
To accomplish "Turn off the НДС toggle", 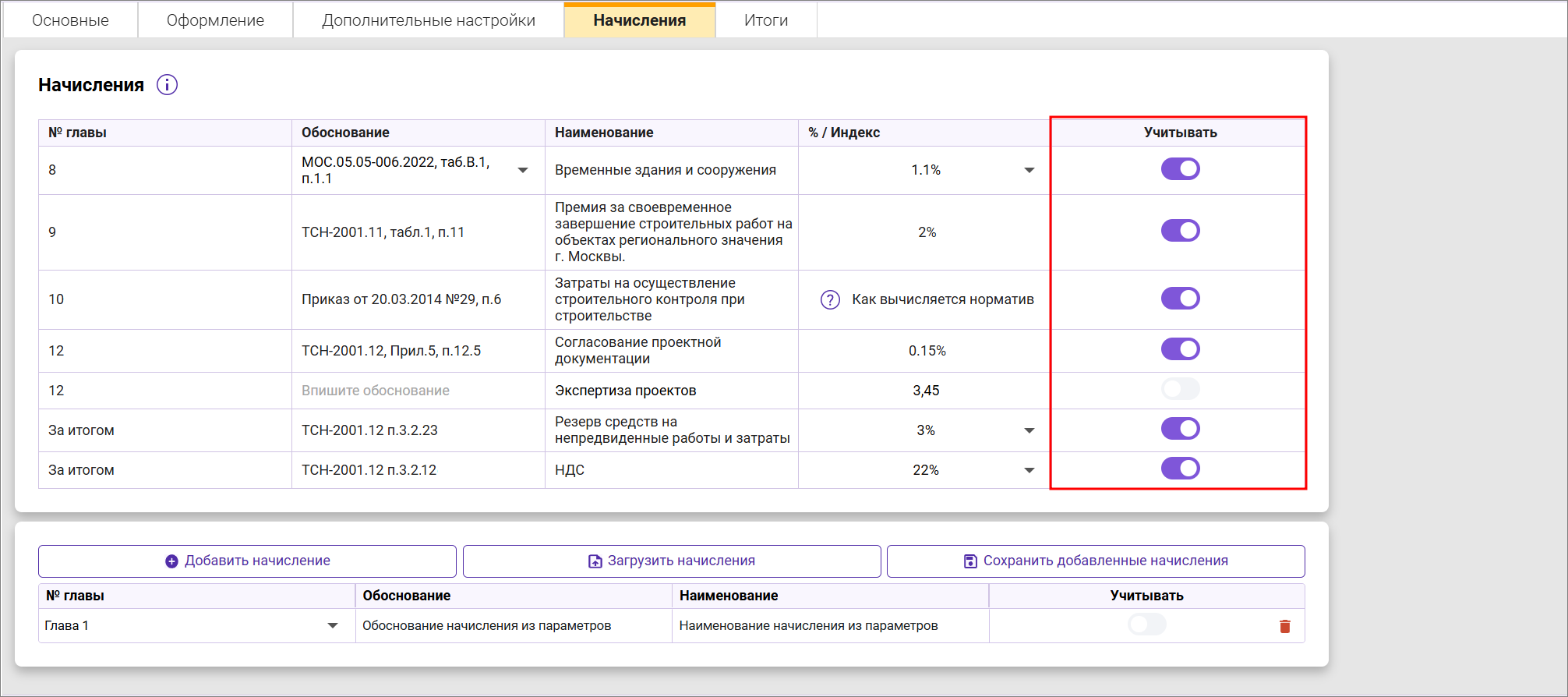I will point(1180,469).
